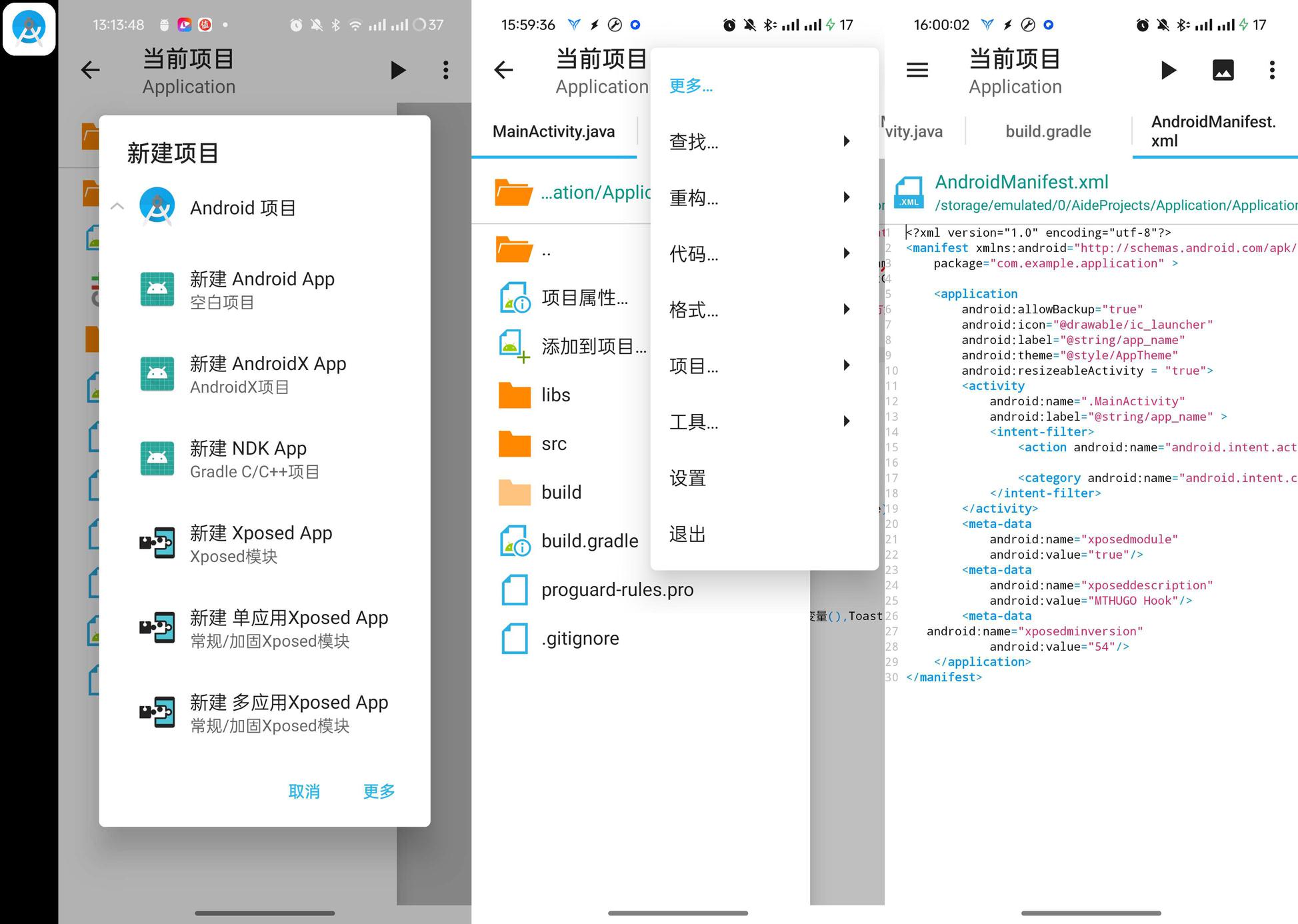Select the MainActivity.java tab
The image size is (1298, 924).
[x=553, y=132]
